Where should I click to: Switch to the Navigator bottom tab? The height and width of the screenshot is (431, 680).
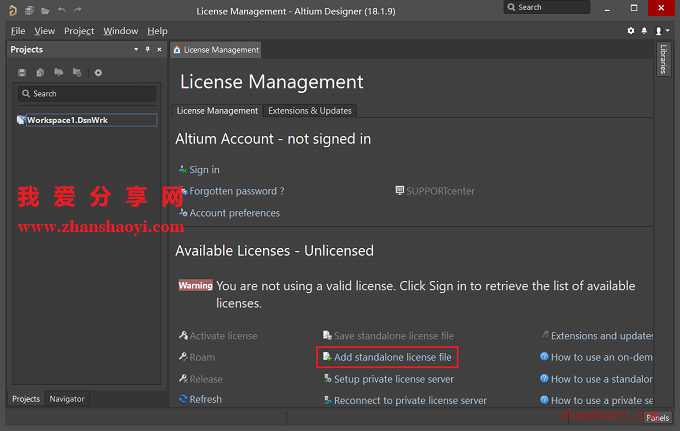click(x=67, y=399)
